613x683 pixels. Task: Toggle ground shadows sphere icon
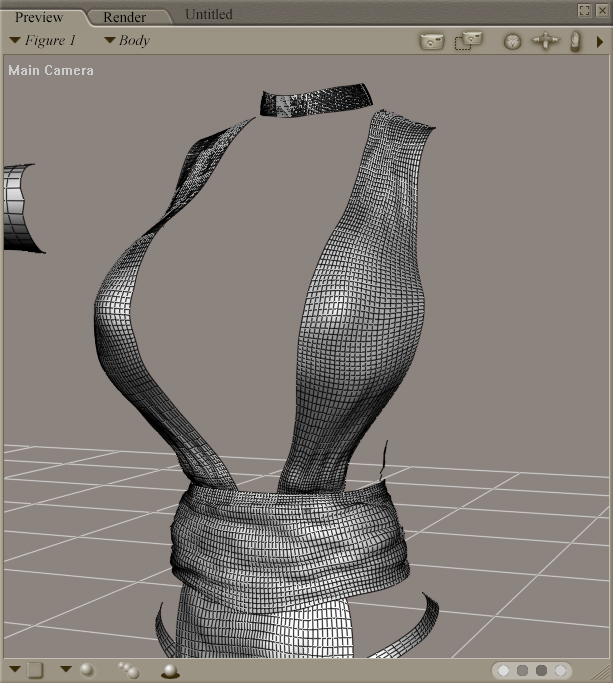[170, 671]
